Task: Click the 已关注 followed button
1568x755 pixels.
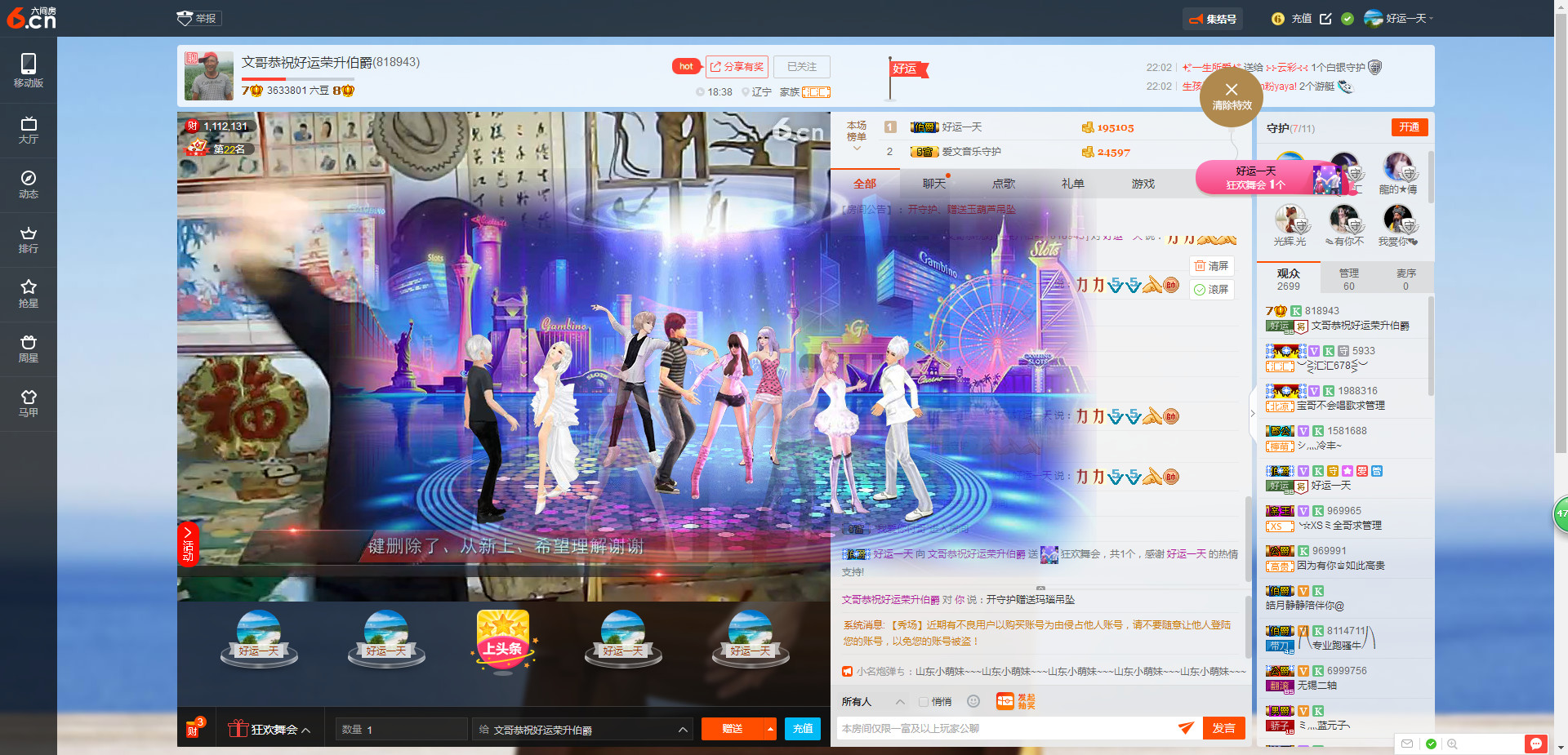Action: point(802,66)
